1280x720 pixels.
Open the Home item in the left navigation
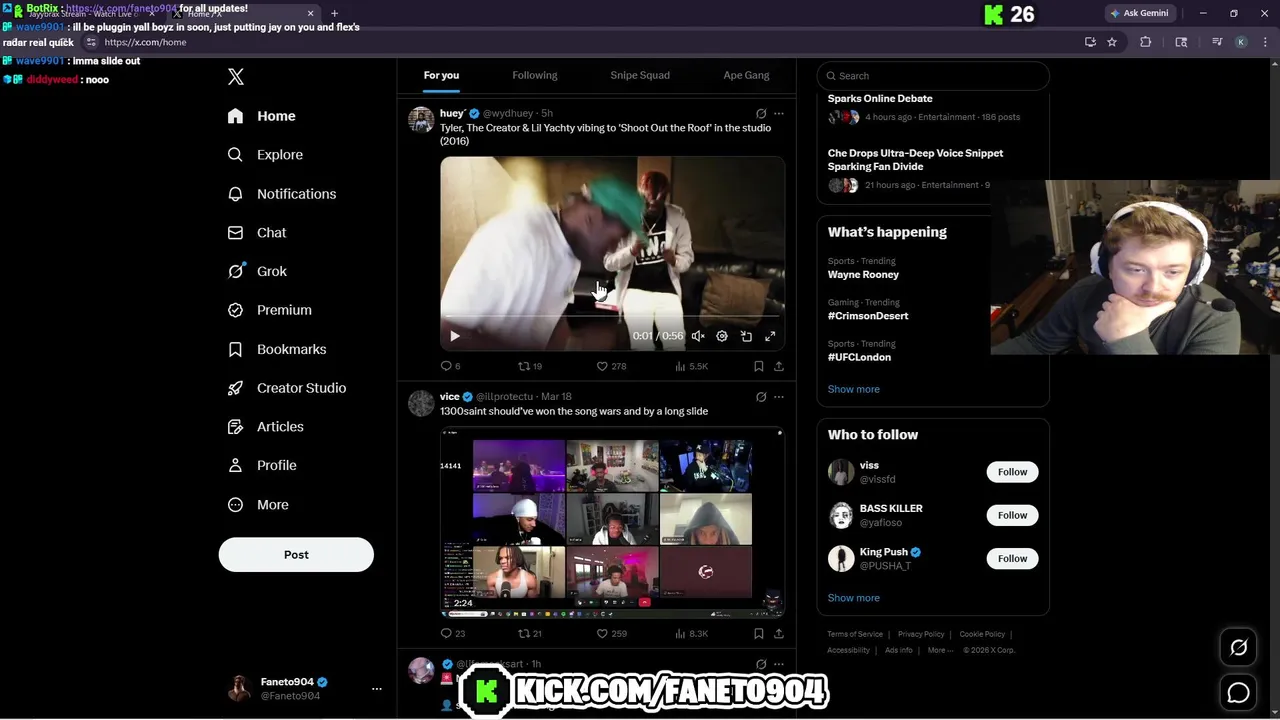pos(261,116)
